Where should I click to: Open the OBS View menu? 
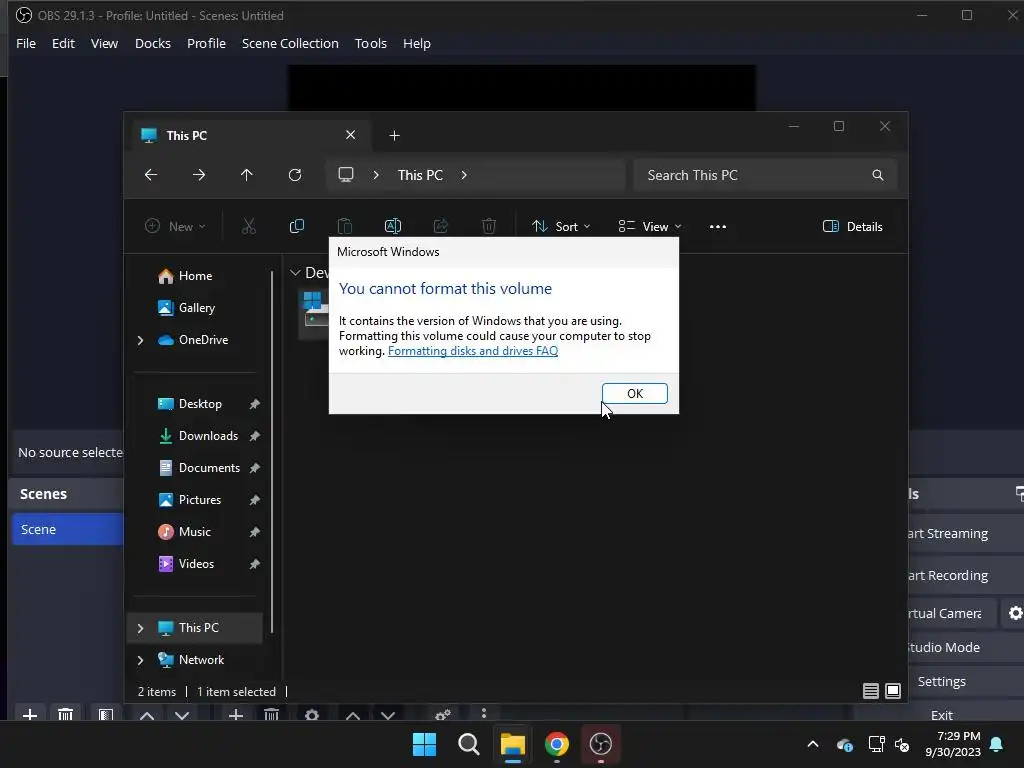pos(104,43)
